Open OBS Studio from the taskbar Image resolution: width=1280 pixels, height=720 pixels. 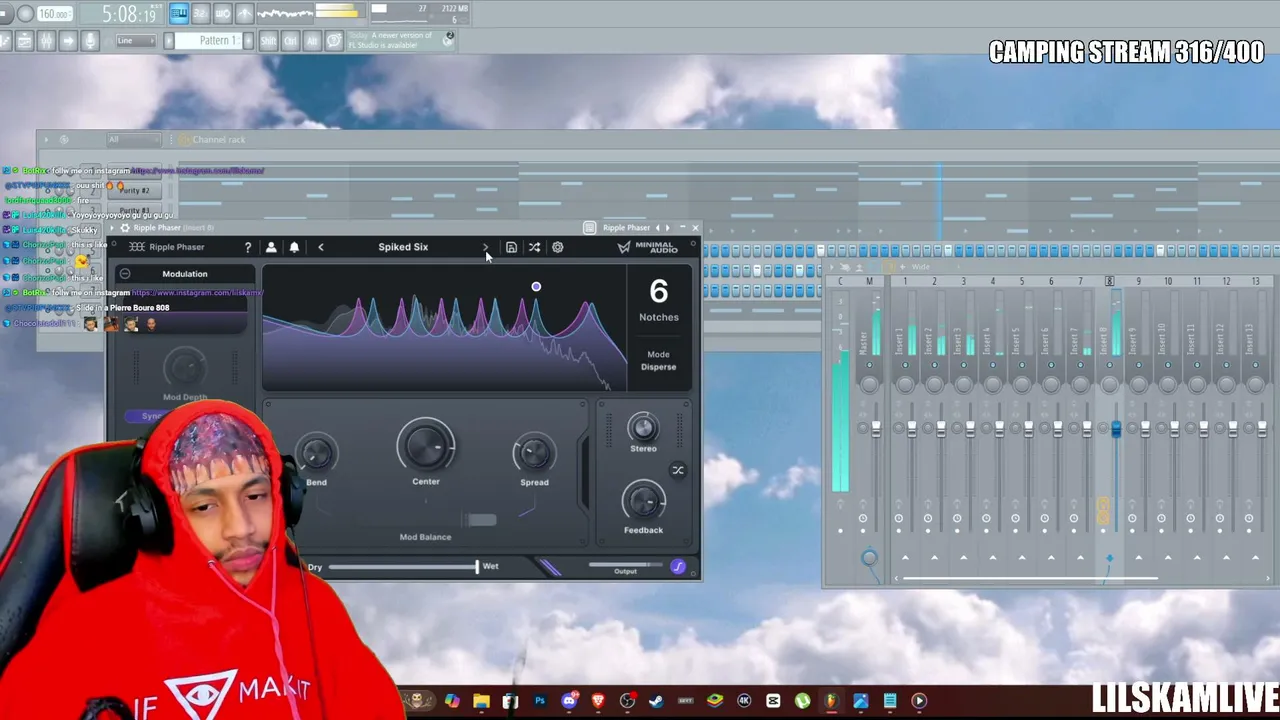coord(627,701)
